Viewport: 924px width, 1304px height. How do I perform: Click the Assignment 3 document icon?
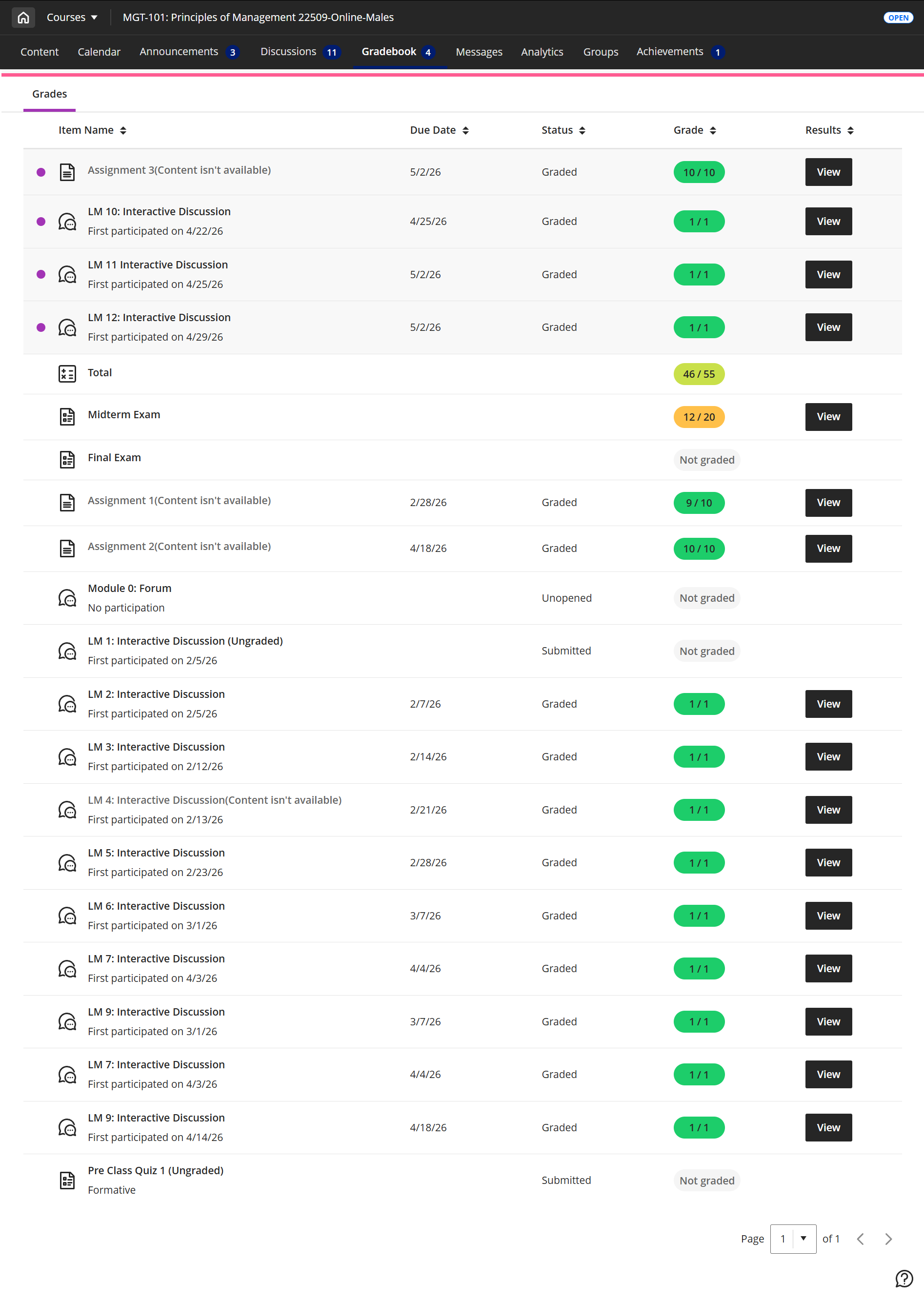coord(67,172)
